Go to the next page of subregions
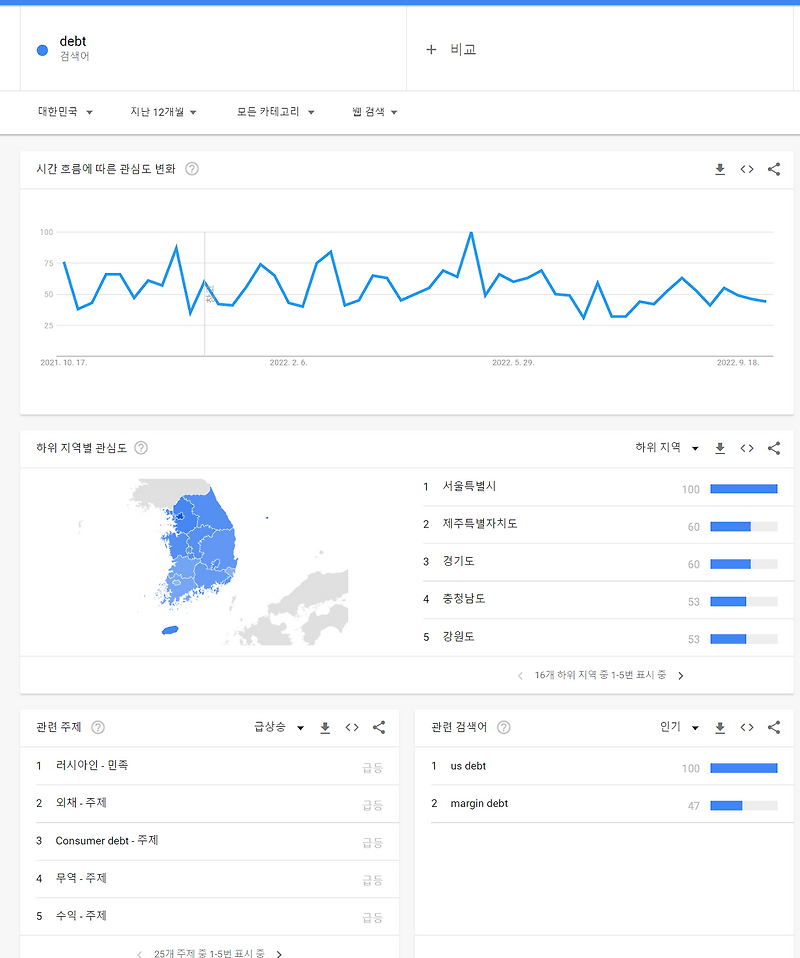 tap(681, 675)
